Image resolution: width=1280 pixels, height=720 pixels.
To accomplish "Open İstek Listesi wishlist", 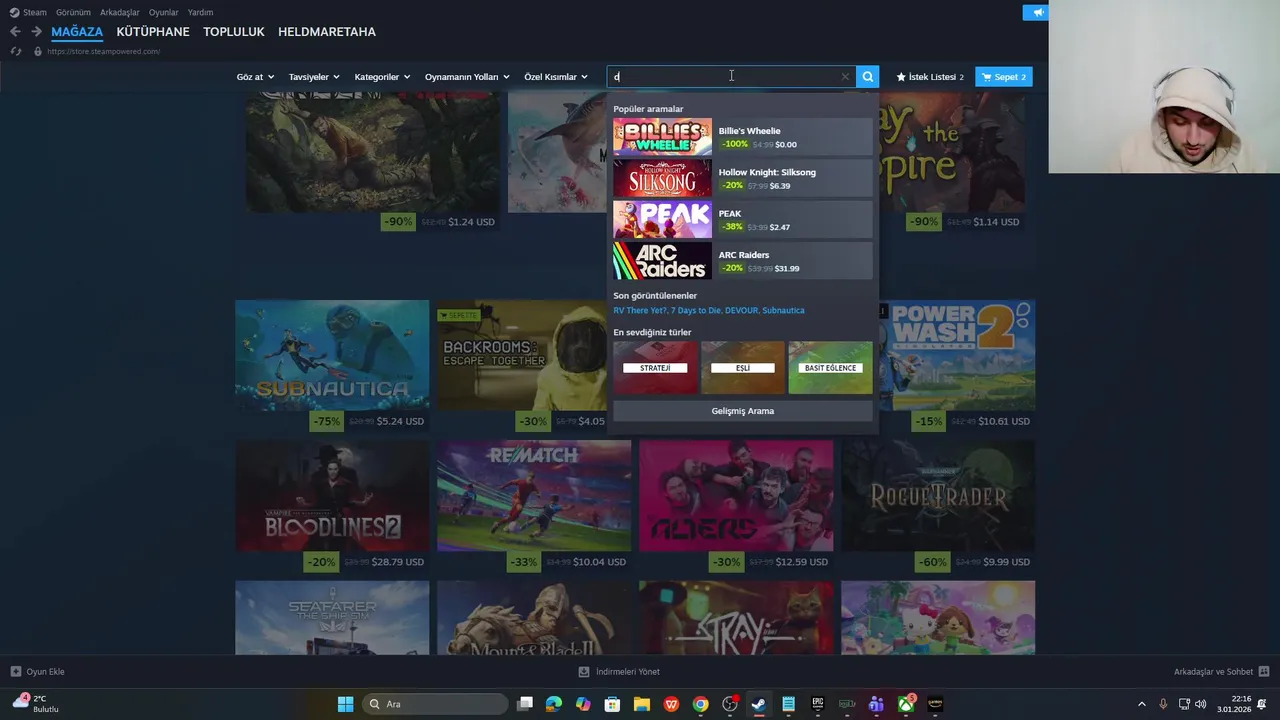I will pyautogui.click(x=930, y=77).
